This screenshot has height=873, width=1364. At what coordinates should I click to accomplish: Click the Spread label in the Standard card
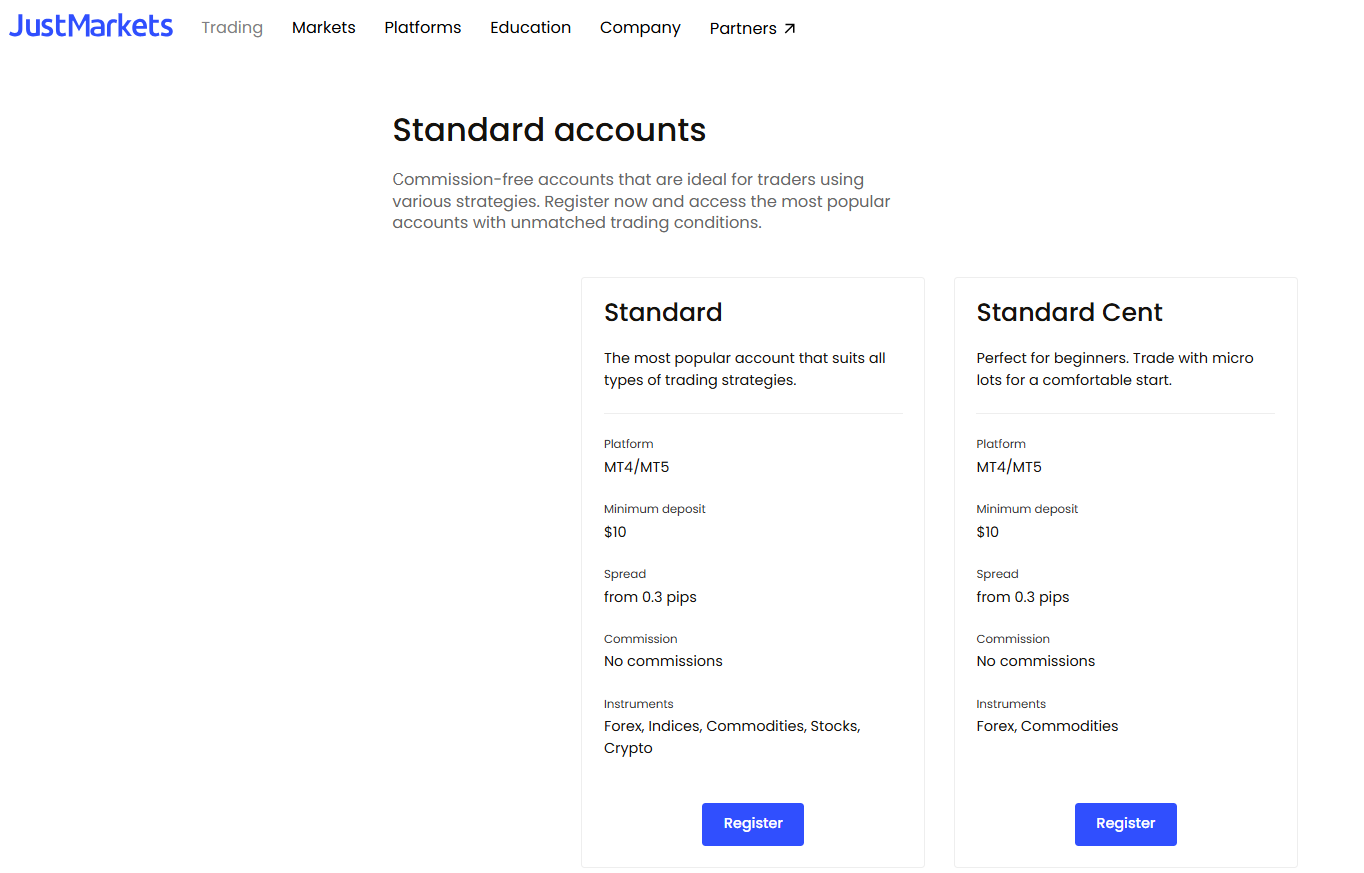(x=625, y=574)
